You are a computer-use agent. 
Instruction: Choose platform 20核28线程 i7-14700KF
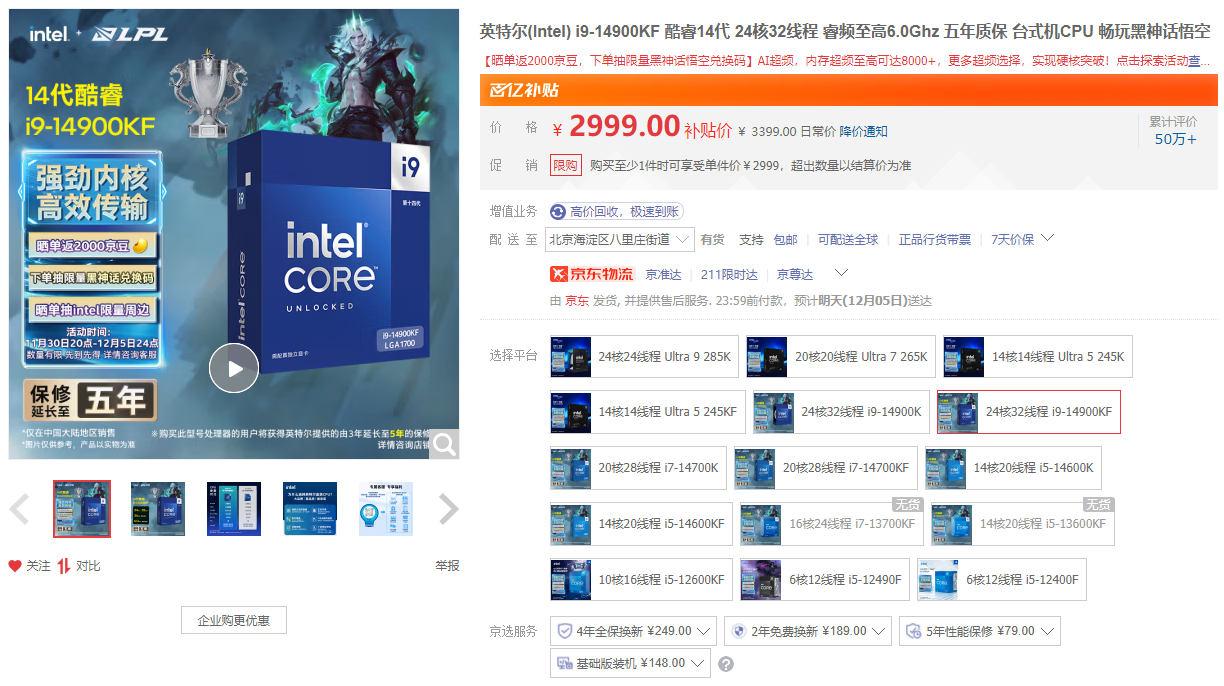(826, 468)
